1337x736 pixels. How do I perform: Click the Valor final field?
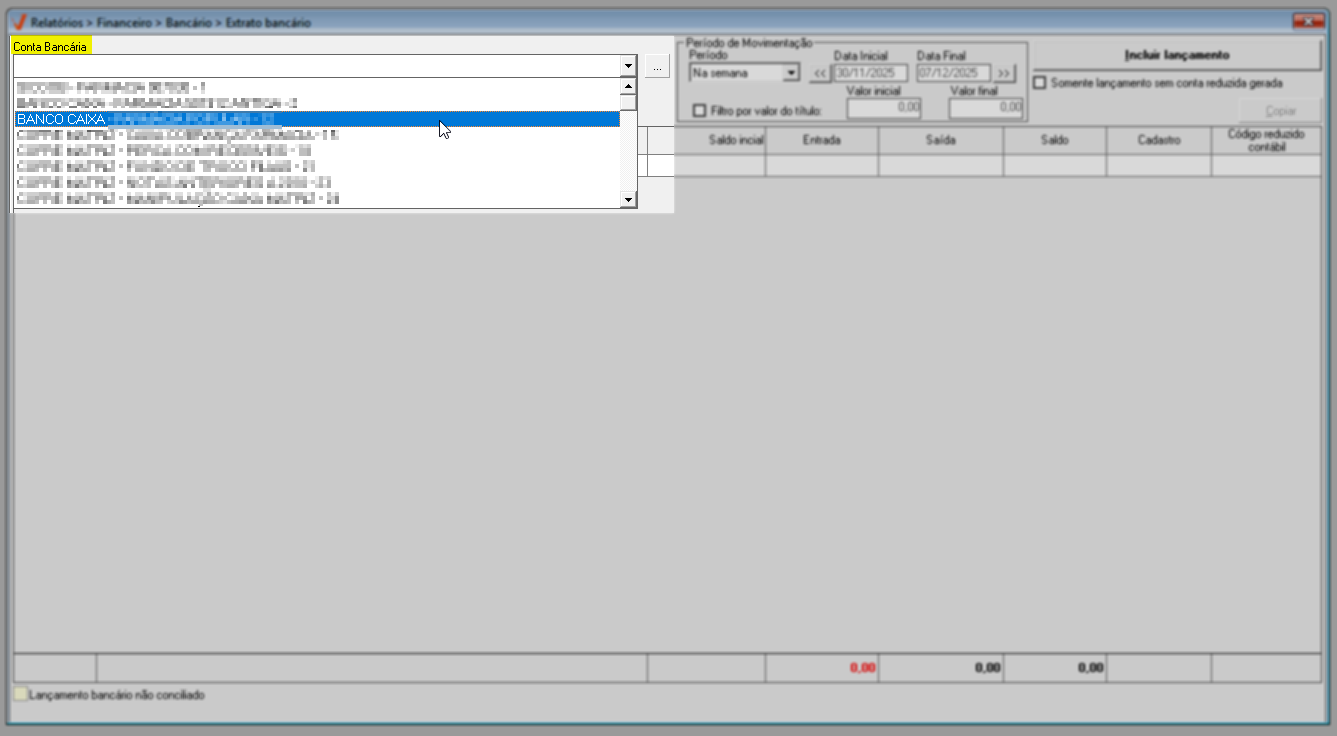click(x=986, y=107)
